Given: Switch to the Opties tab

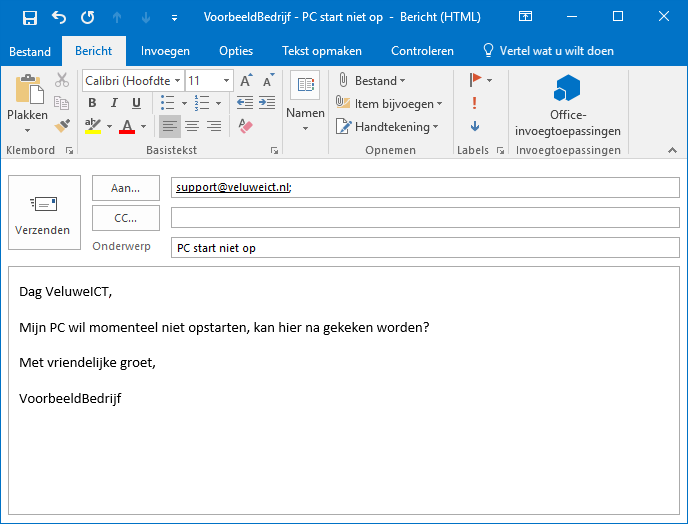Looking at the screenshot, I should click(236, 51).
